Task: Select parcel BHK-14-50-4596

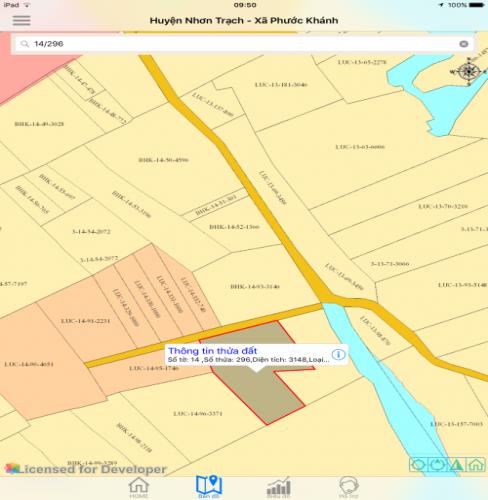Action: coord(163,160)
